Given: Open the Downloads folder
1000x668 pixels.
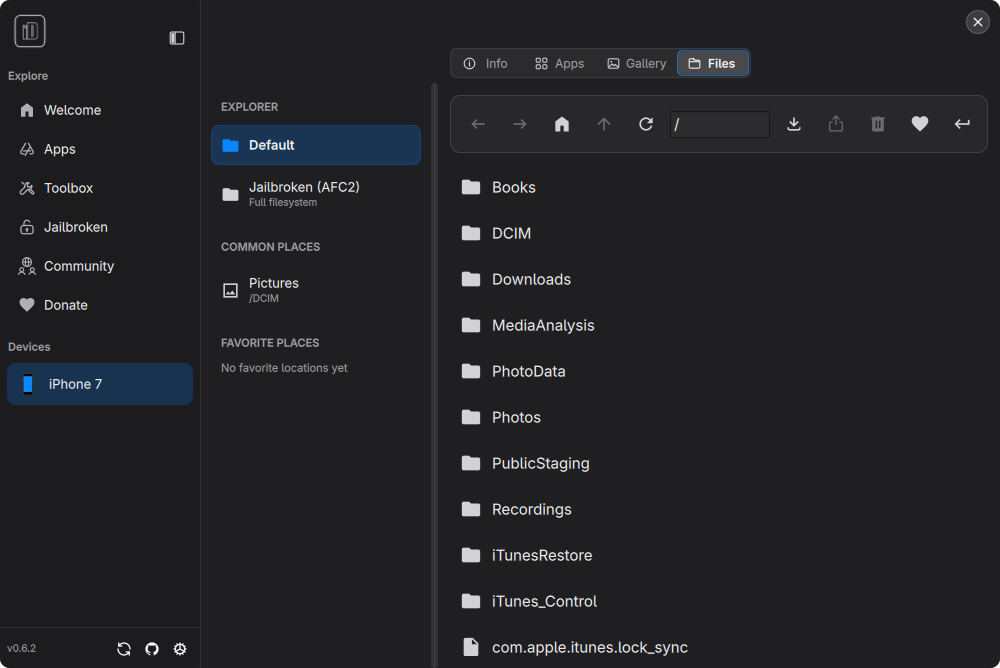Looking at the screenshot, I should coord(719,279).
